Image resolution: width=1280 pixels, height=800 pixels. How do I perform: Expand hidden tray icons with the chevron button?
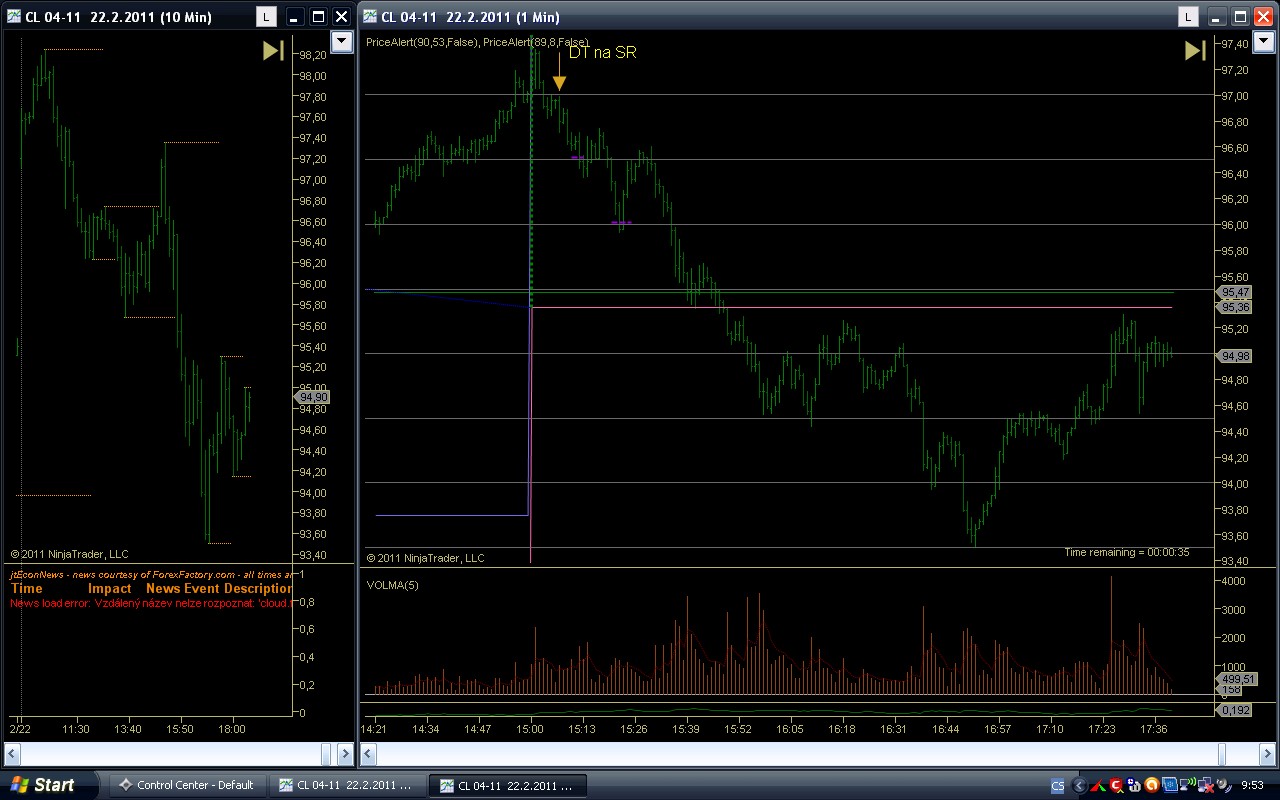[x=1079, y=786]
